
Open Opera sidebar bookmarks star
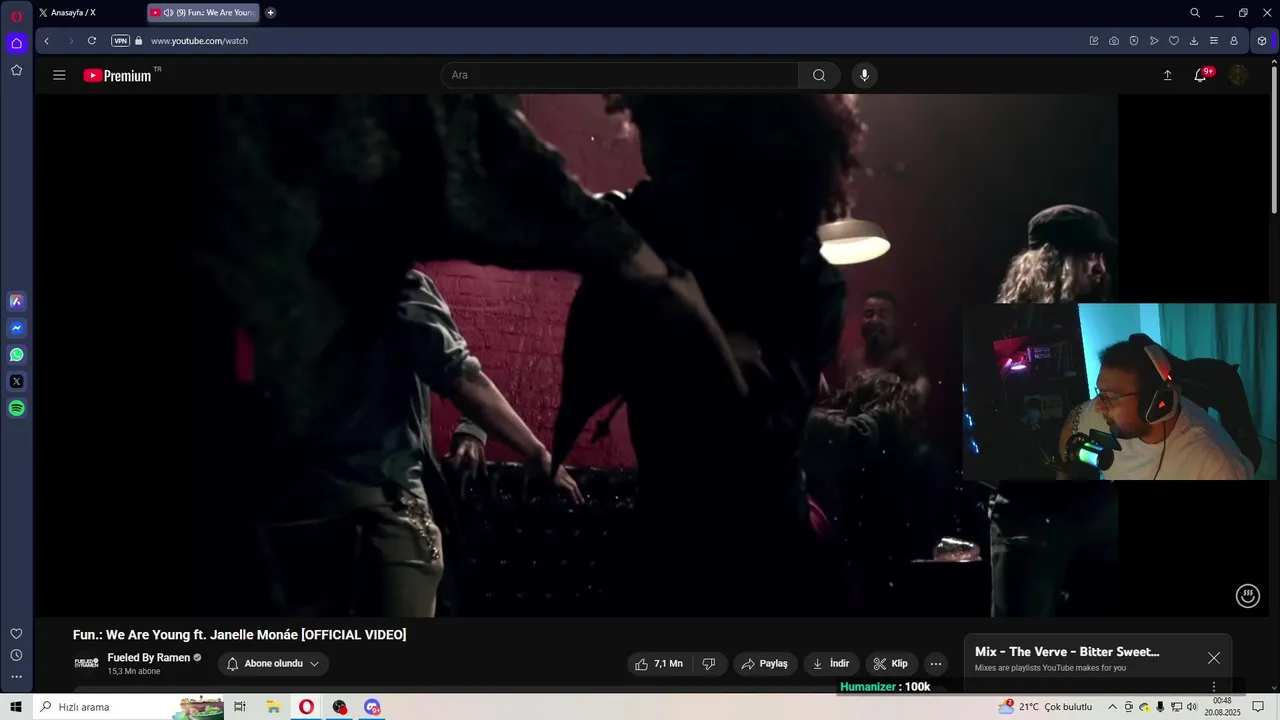pos(16,70)
